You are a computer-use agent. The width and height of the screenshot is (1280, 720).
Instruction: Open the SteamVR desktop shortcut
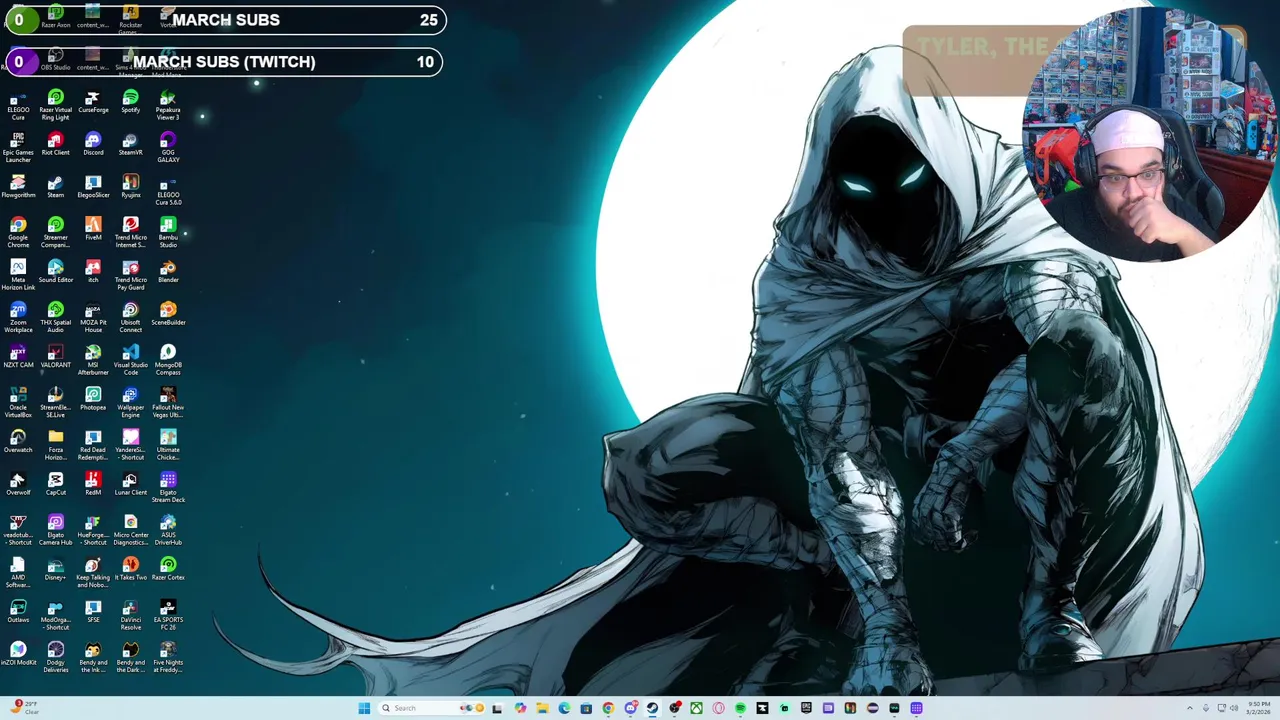(130, 144)
